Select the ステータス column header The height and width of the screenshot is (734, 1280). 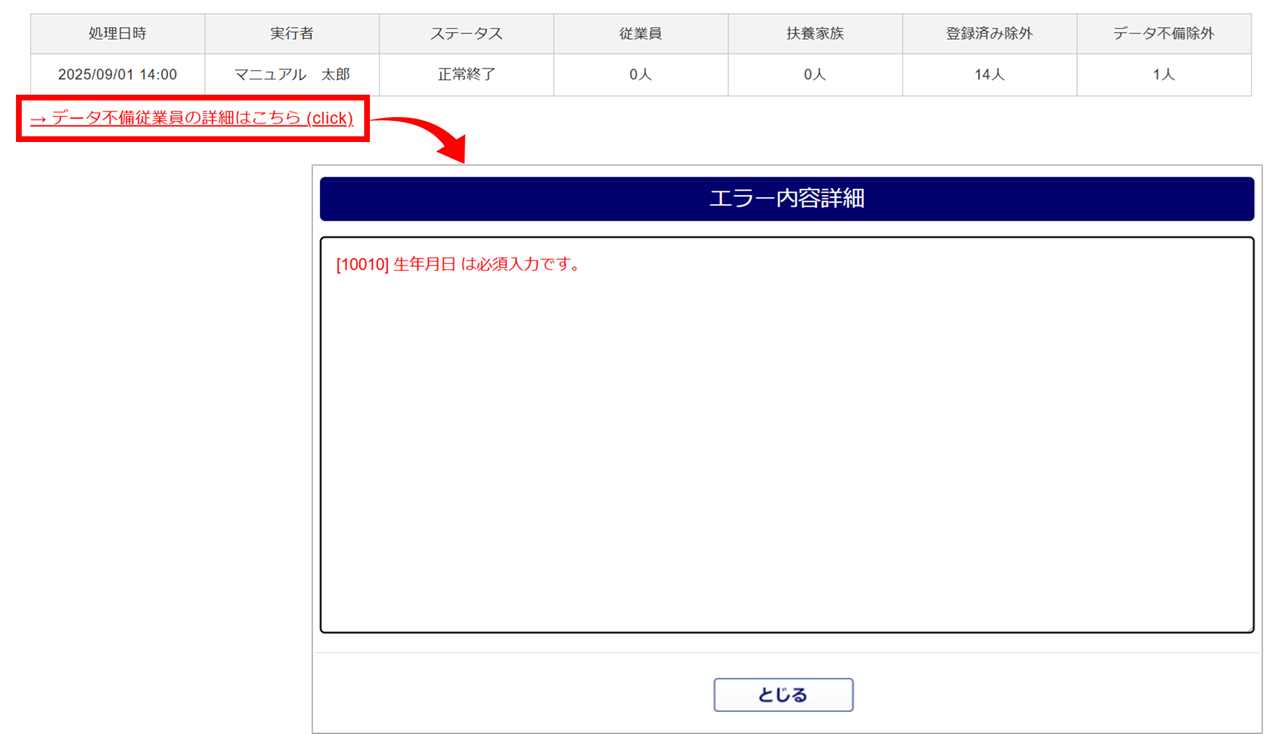coord(467,34)
